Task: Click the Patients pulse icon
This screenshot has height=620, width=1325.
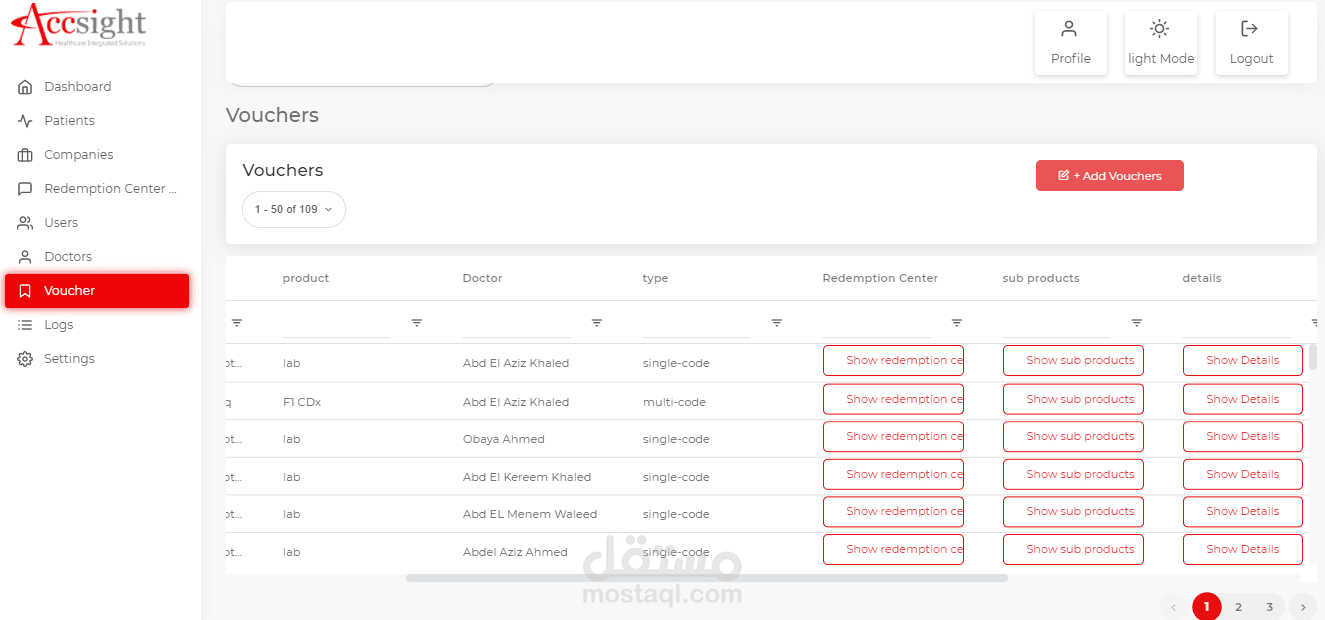Action: (x=25, y=121)
